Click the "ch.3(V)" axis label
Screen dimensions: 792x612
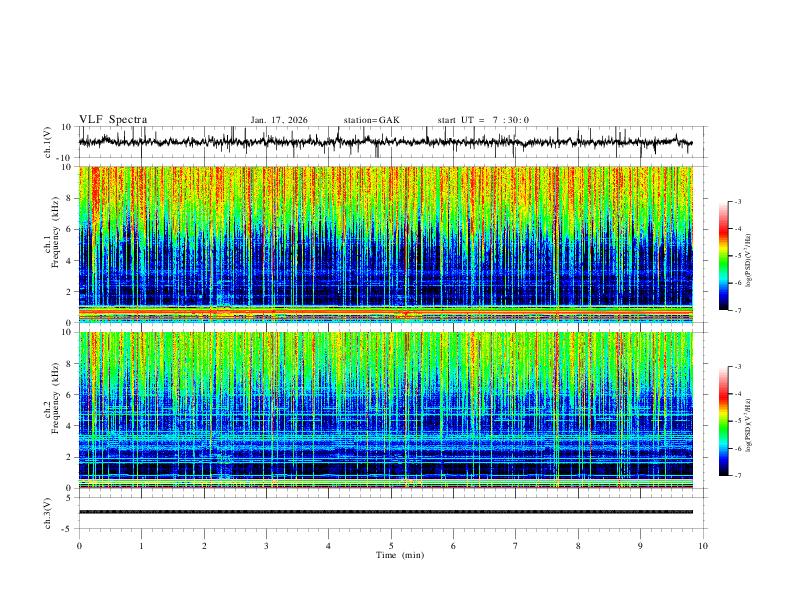click(x=47, y=513)
